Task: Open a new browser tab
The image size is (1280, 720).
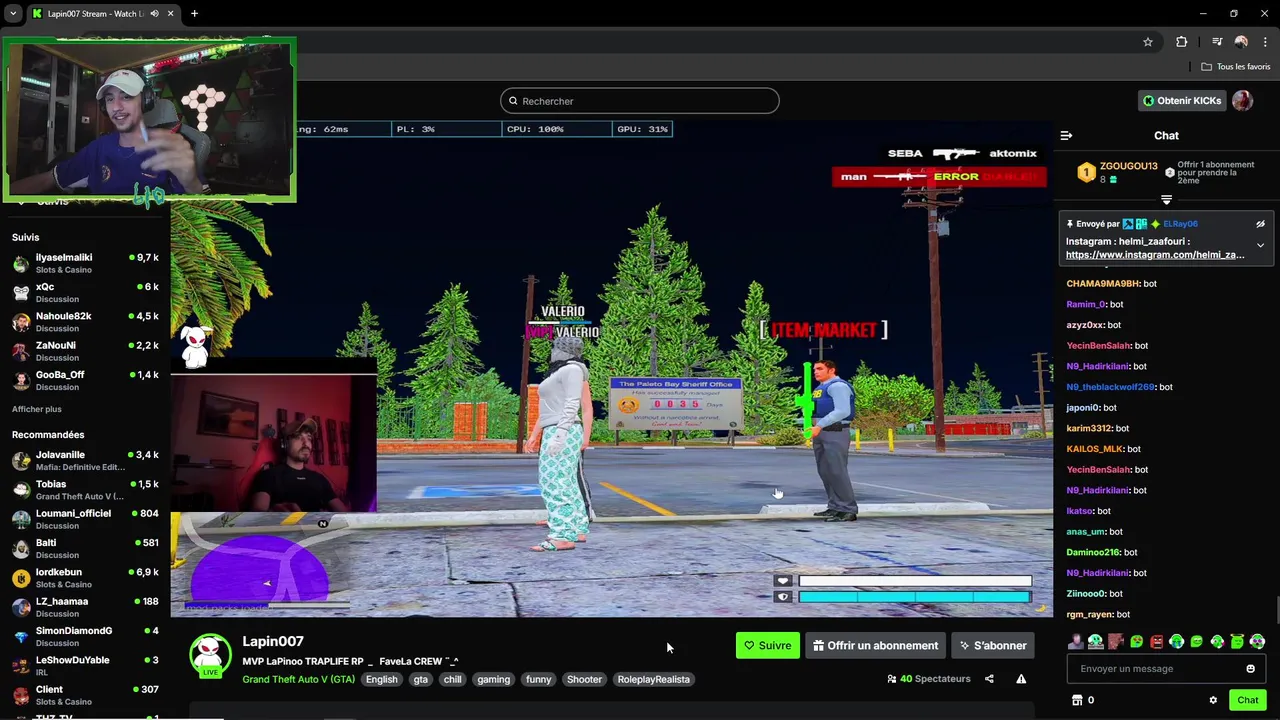Action: coord(194,14)
